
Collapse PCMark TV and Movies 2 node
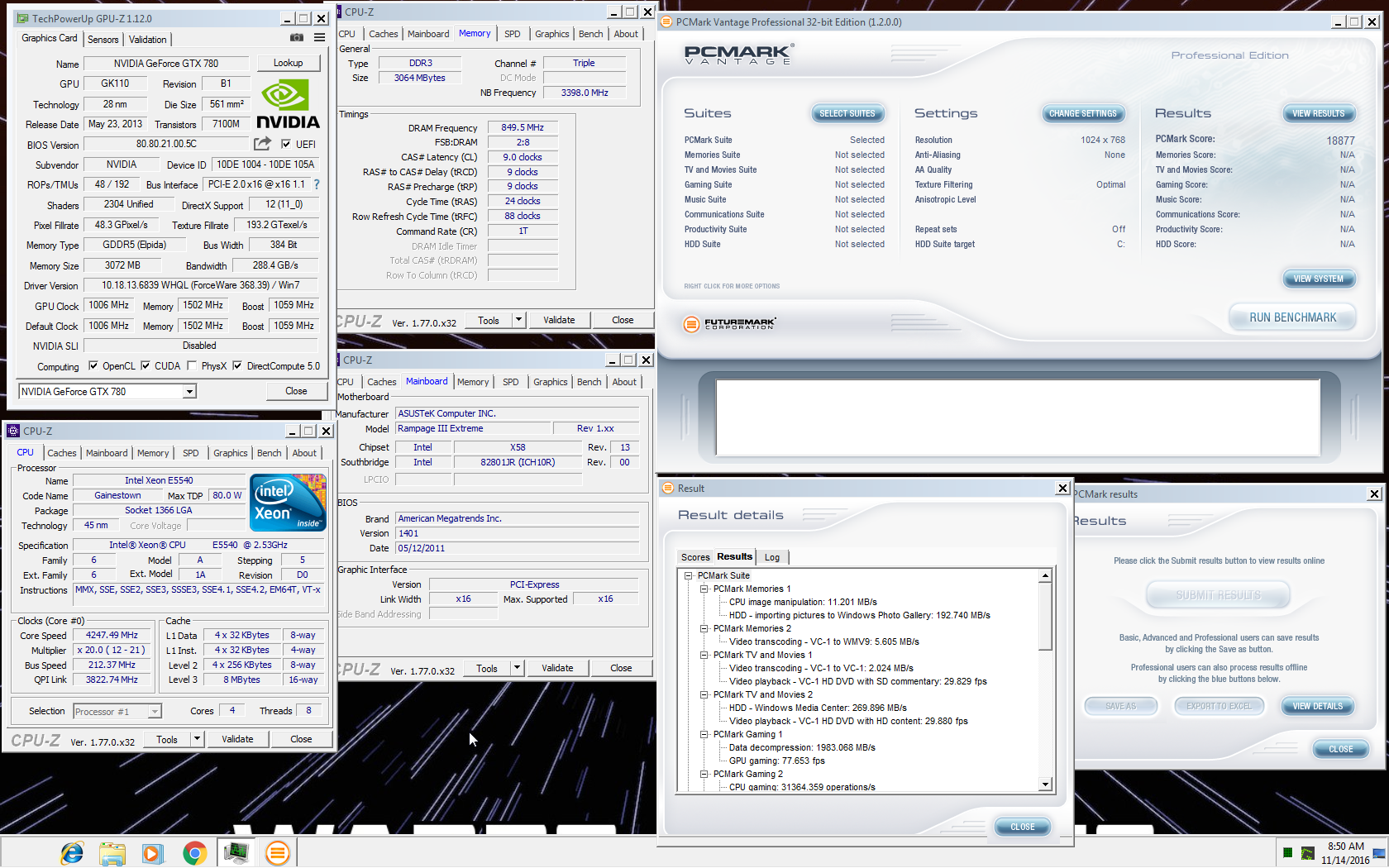point(704,694)
